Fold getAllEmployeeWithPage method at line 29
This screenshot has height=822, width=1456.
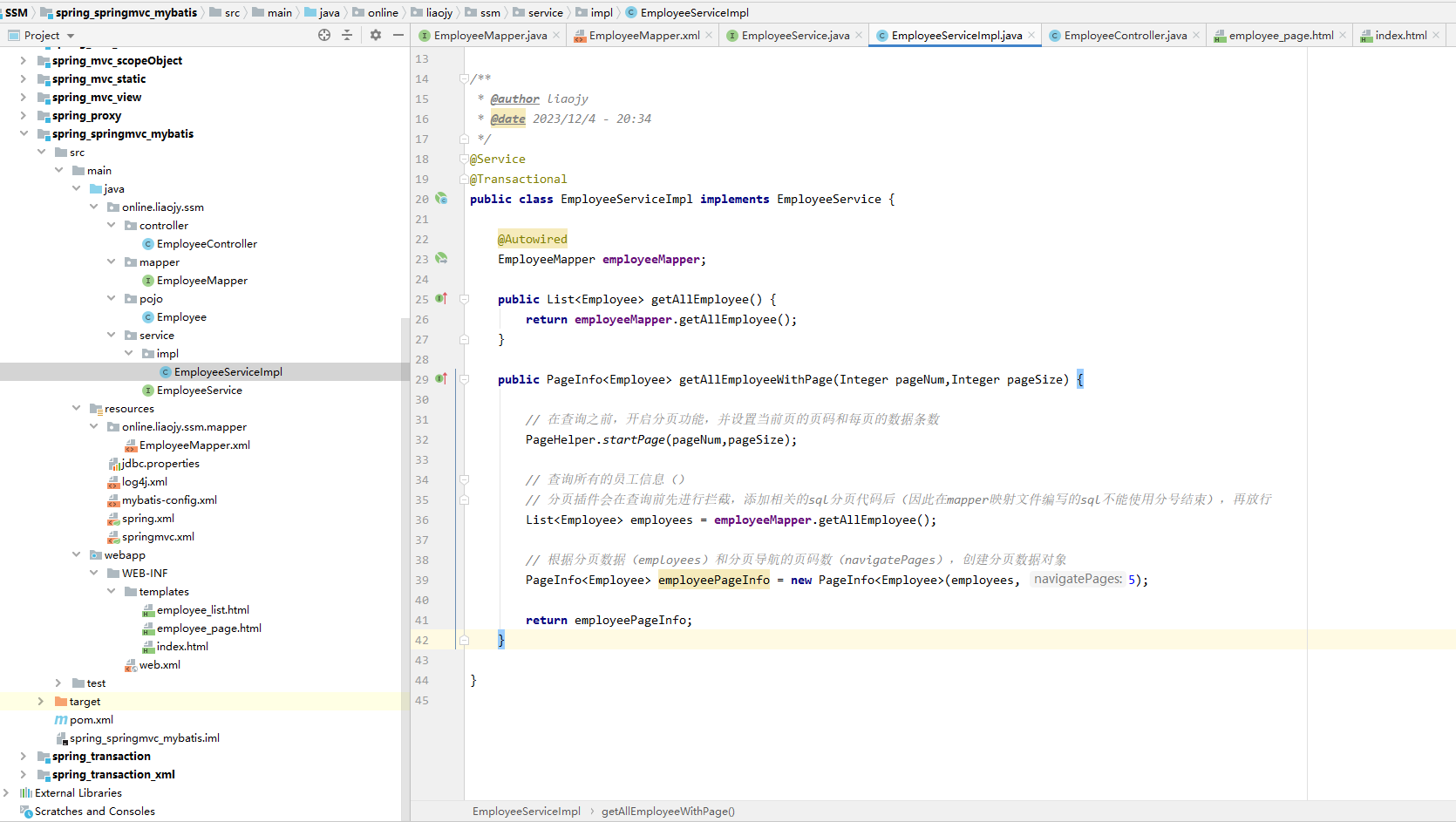[464, 379]
